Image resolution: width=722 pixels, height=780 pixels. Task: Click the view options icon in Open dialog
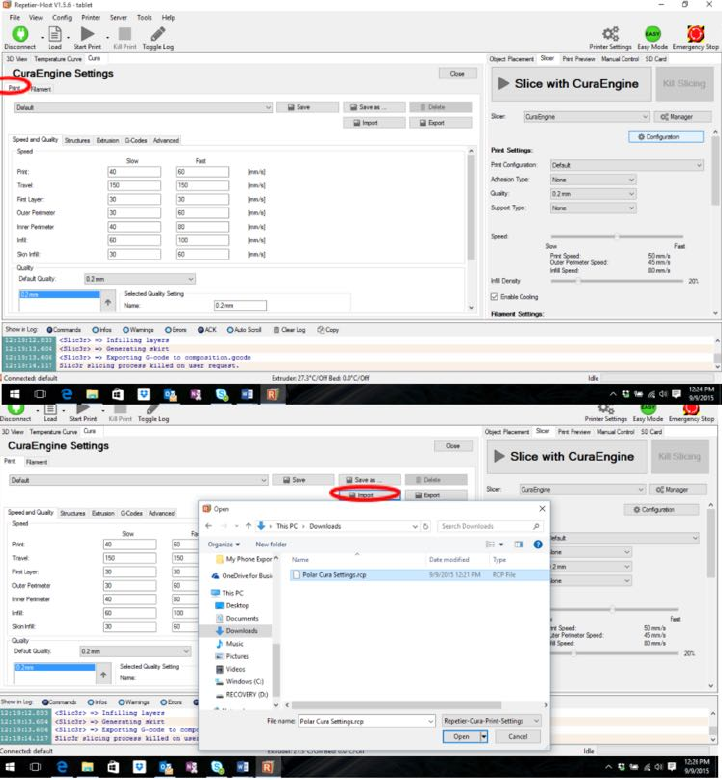tap(490, 544)
